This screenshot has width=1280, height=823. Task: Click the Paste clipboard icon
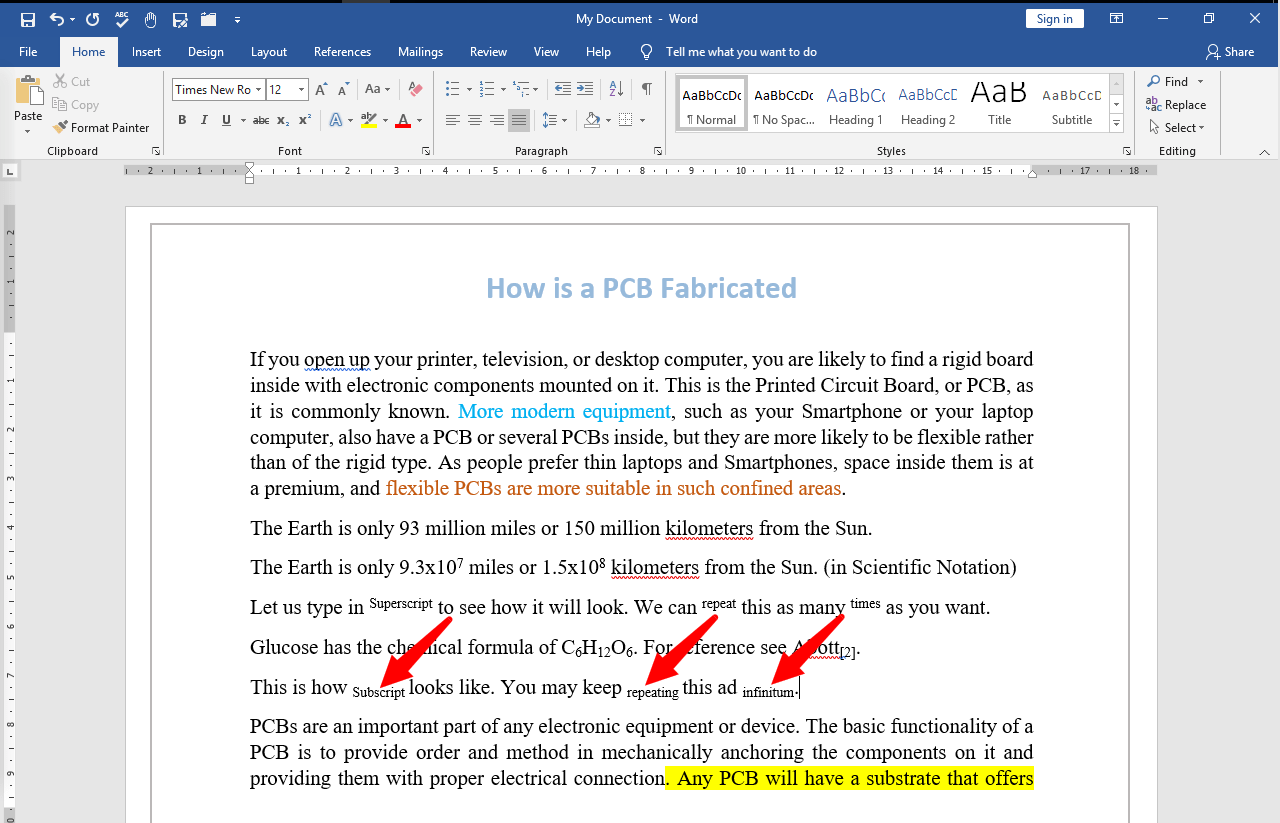tap(29, 91)
